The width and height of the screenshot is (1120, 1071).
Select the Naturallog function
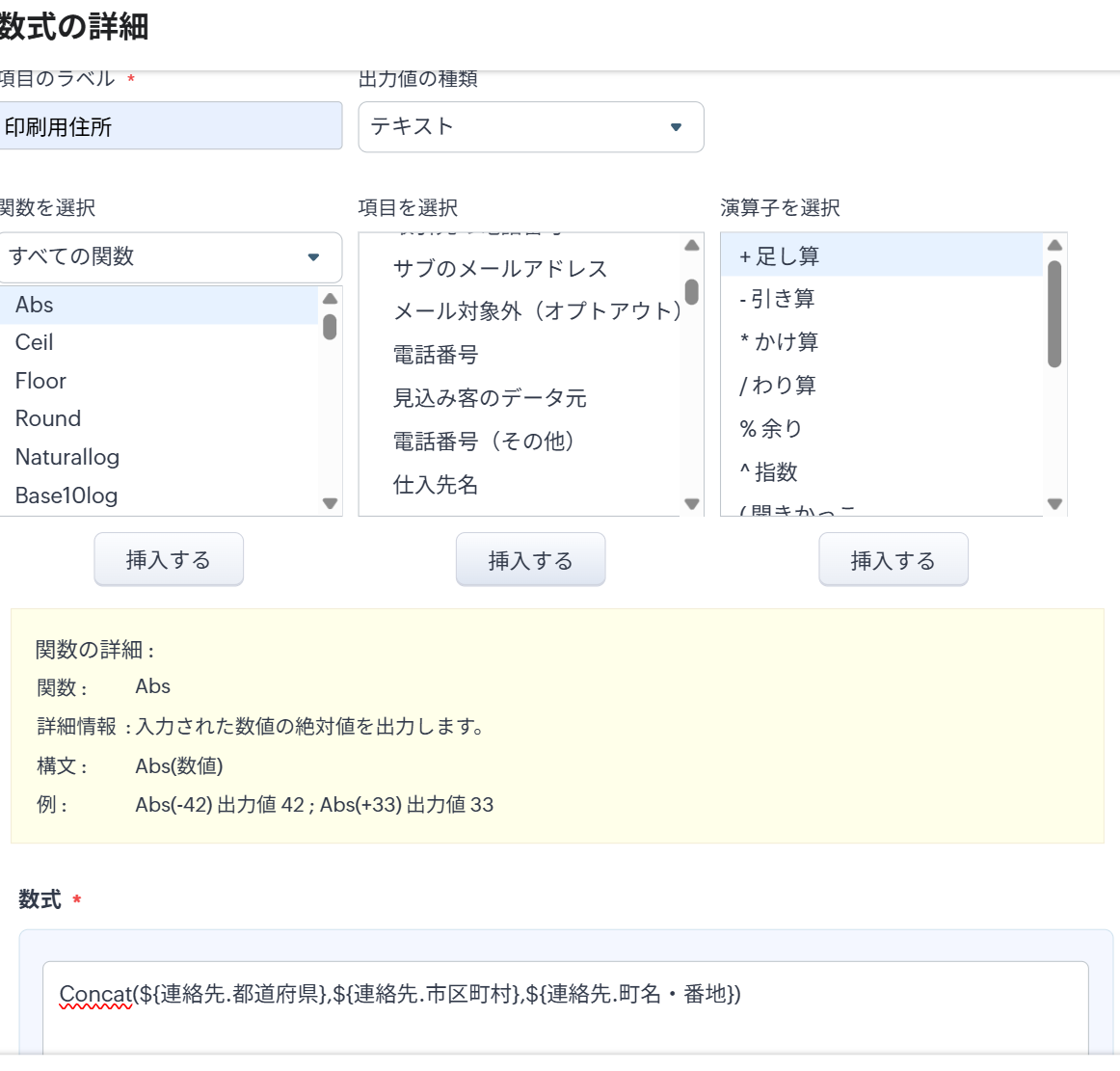[67, 457]
